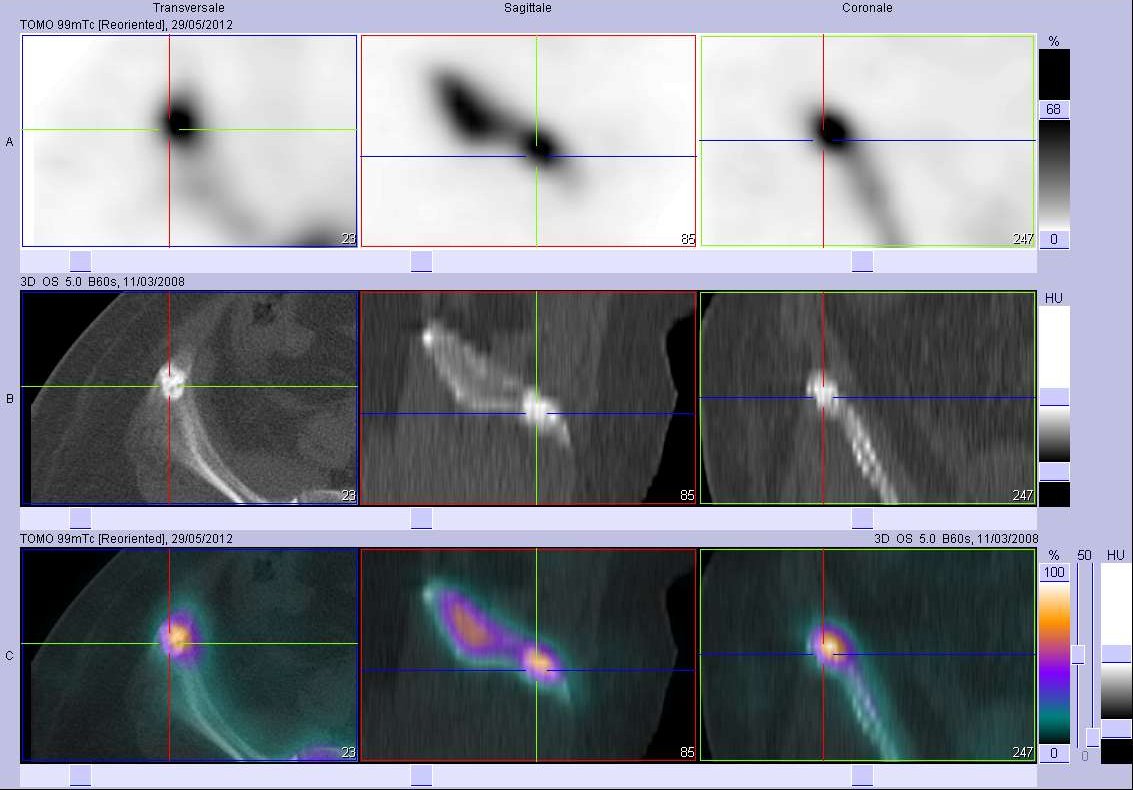This screenshot has width=1133, height=790.
Task: Click the row label B
Action: 9,398
